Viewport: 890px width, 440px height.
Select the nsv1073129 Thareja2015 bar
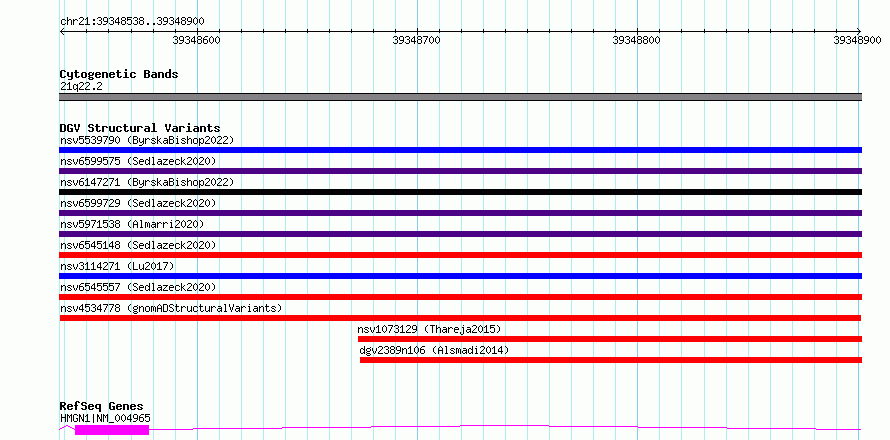click(610, 339)
